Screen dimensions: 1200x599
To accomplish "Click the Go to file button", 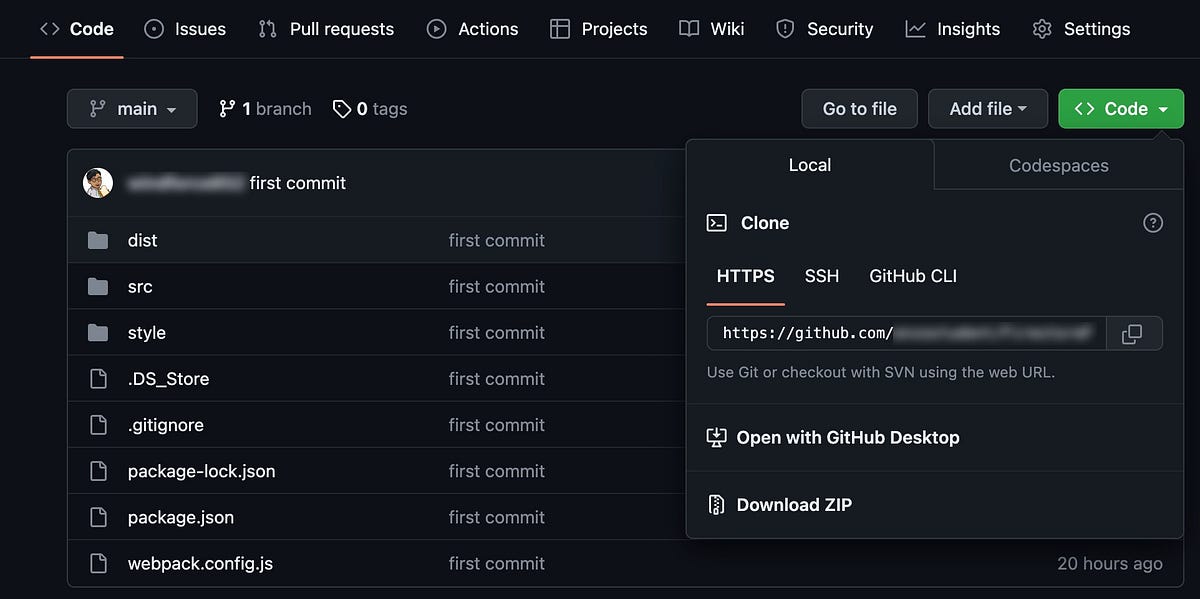I will (x=859, y=108).
